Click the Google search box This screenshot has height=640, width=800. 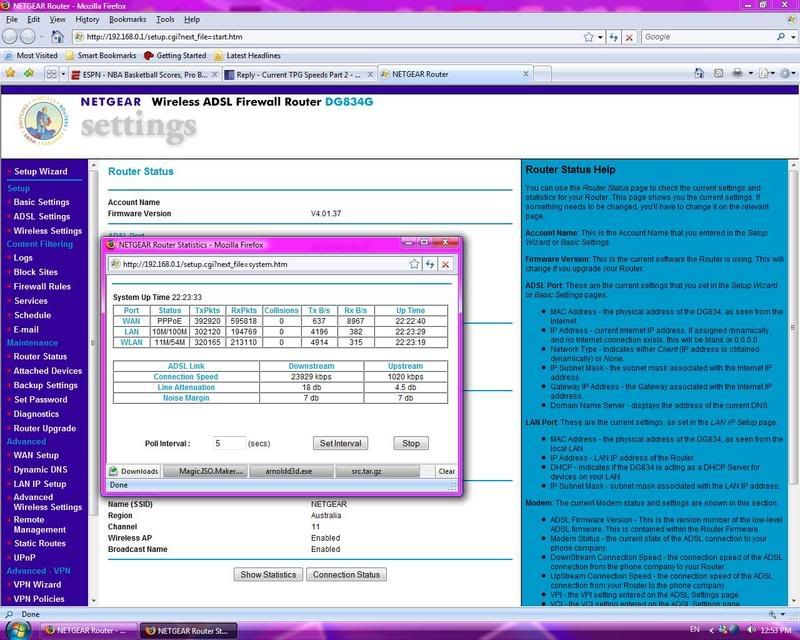[709, 37]
